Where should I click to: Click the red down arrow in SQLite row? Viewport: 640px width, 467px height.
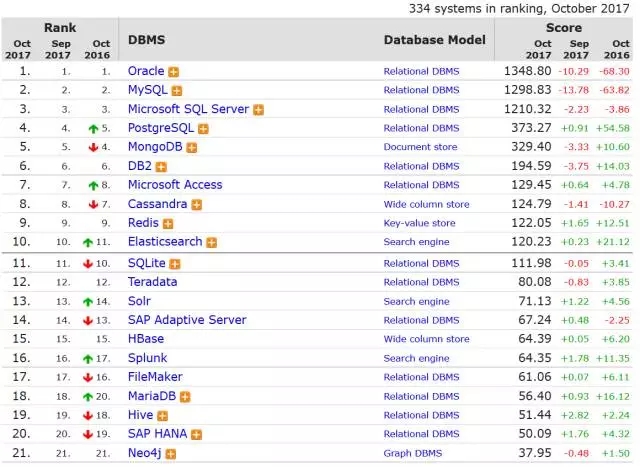pos(88,264)
